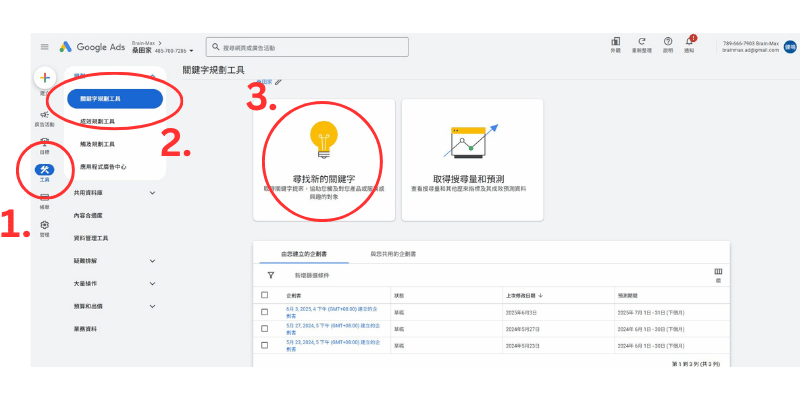Open the hamburger main menu
This screenshot has width=800, height=400.
point(45,47)
